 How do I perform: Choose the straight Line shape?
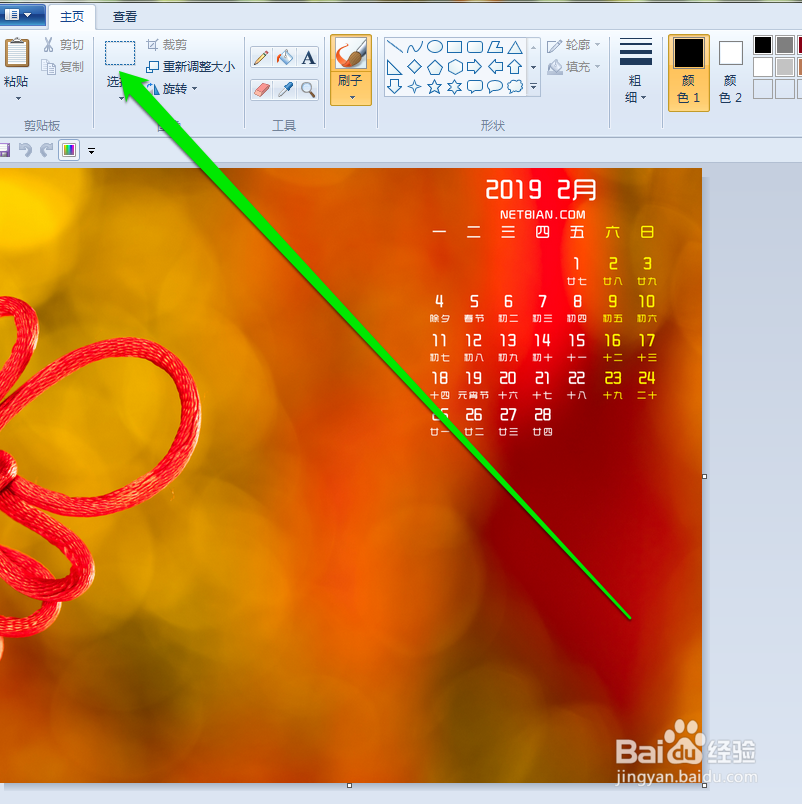(x=394, y=47)
